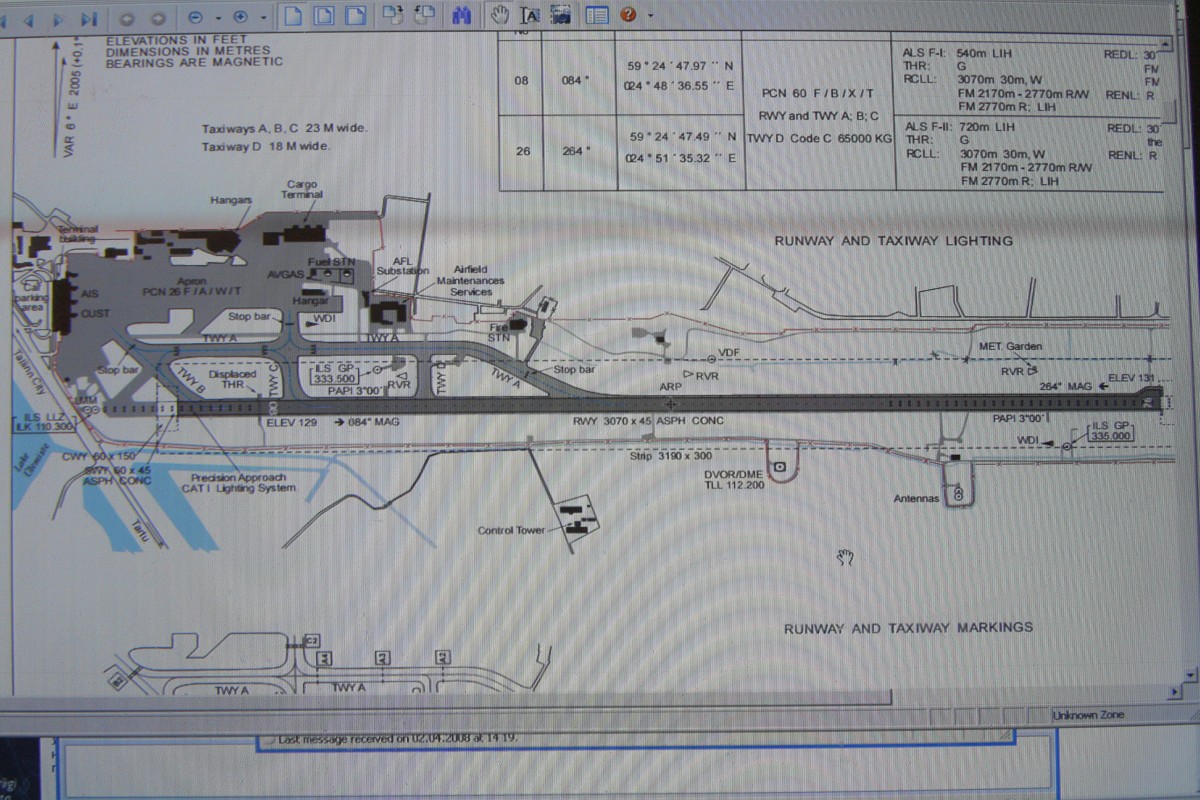Click the 'Unknown Zone' status bar entry
The image size is (1200, 800).
(x=1087, y=714)
